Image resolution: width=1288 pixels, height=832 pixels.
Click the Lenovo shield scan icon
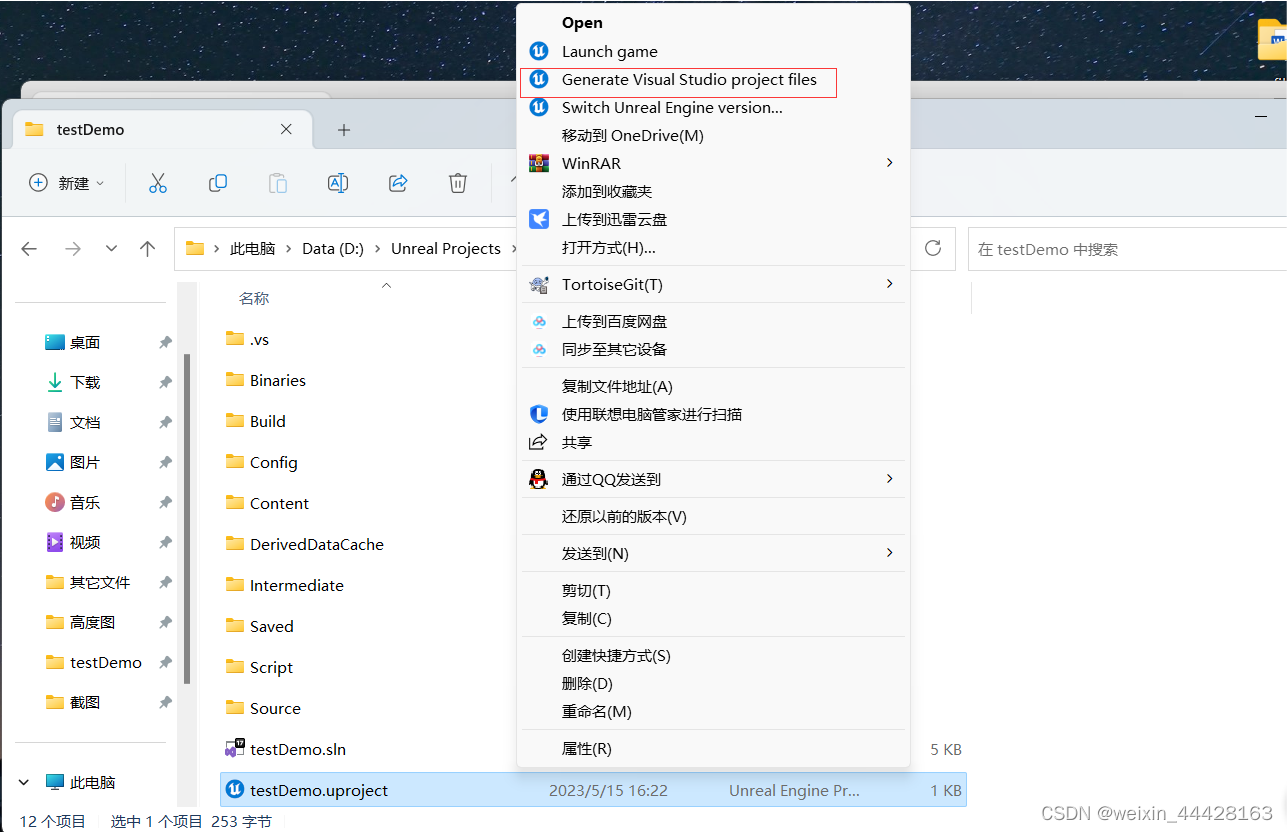point(539,414)
